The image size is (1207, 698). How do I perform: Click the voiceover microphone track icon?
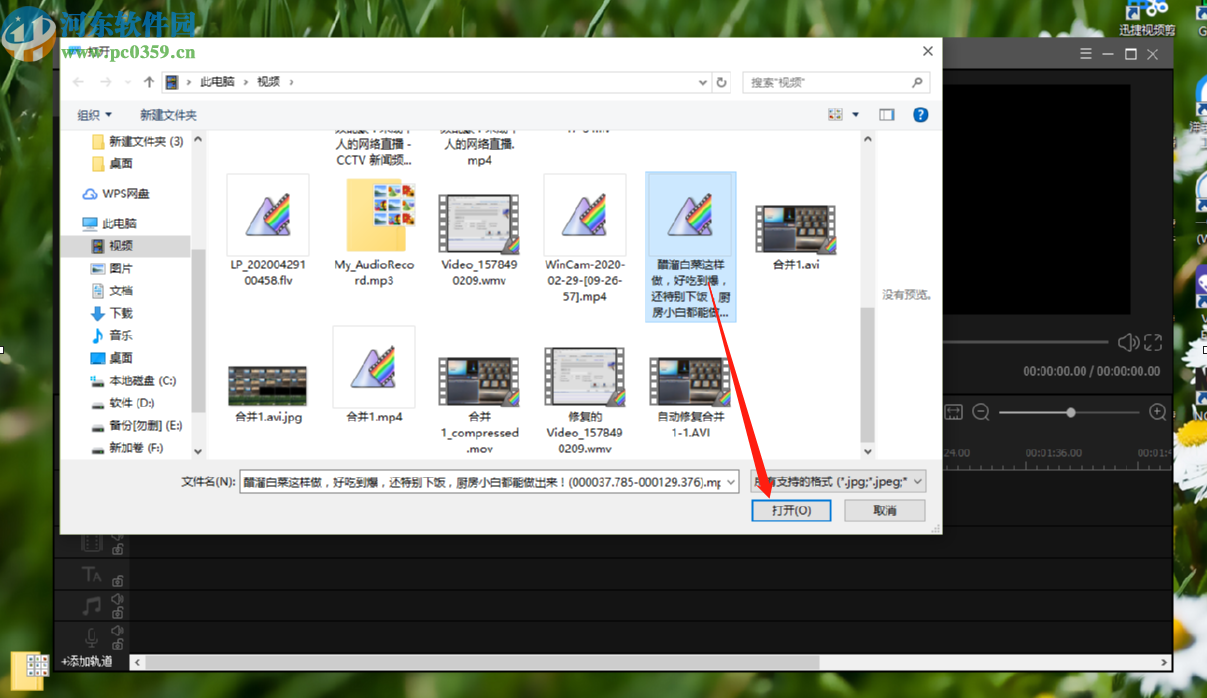coord(92,636)
